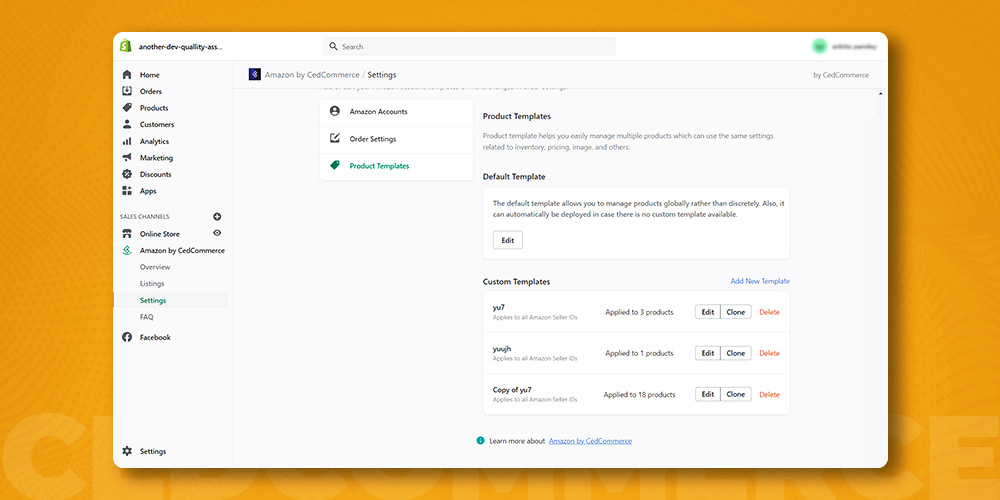
Task: Click the Customers person icon
Action: pos(127,124)
